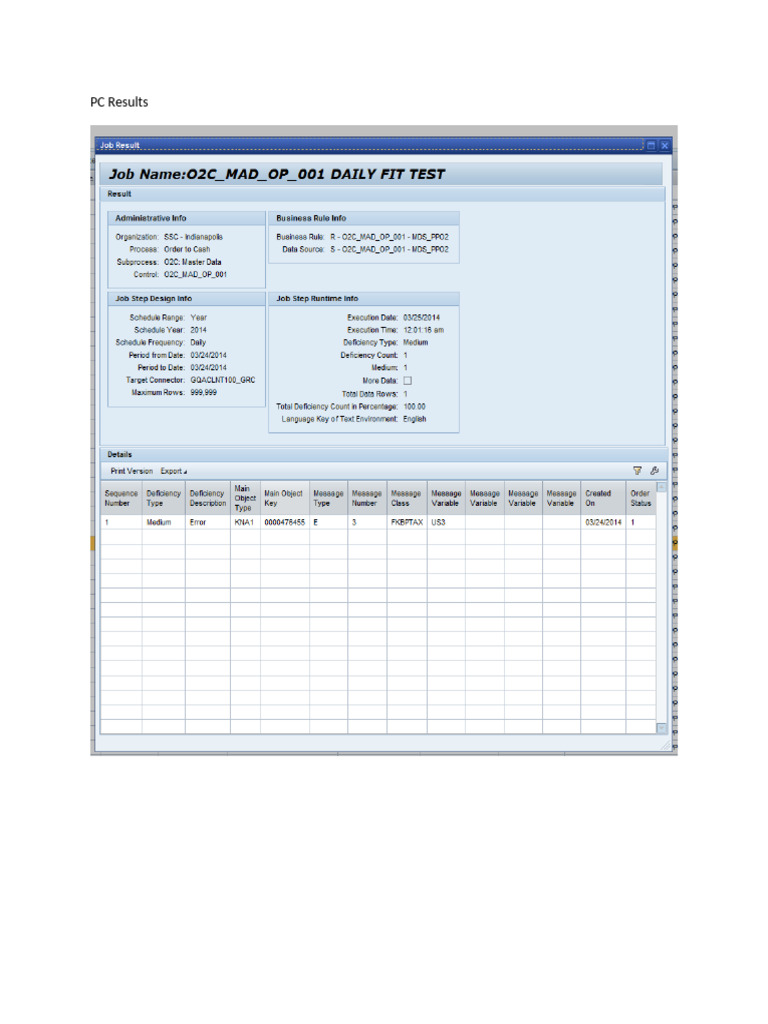Select the Deficiency Type column header
This screenshot has width=768, height=1024.
click(163, 498)
